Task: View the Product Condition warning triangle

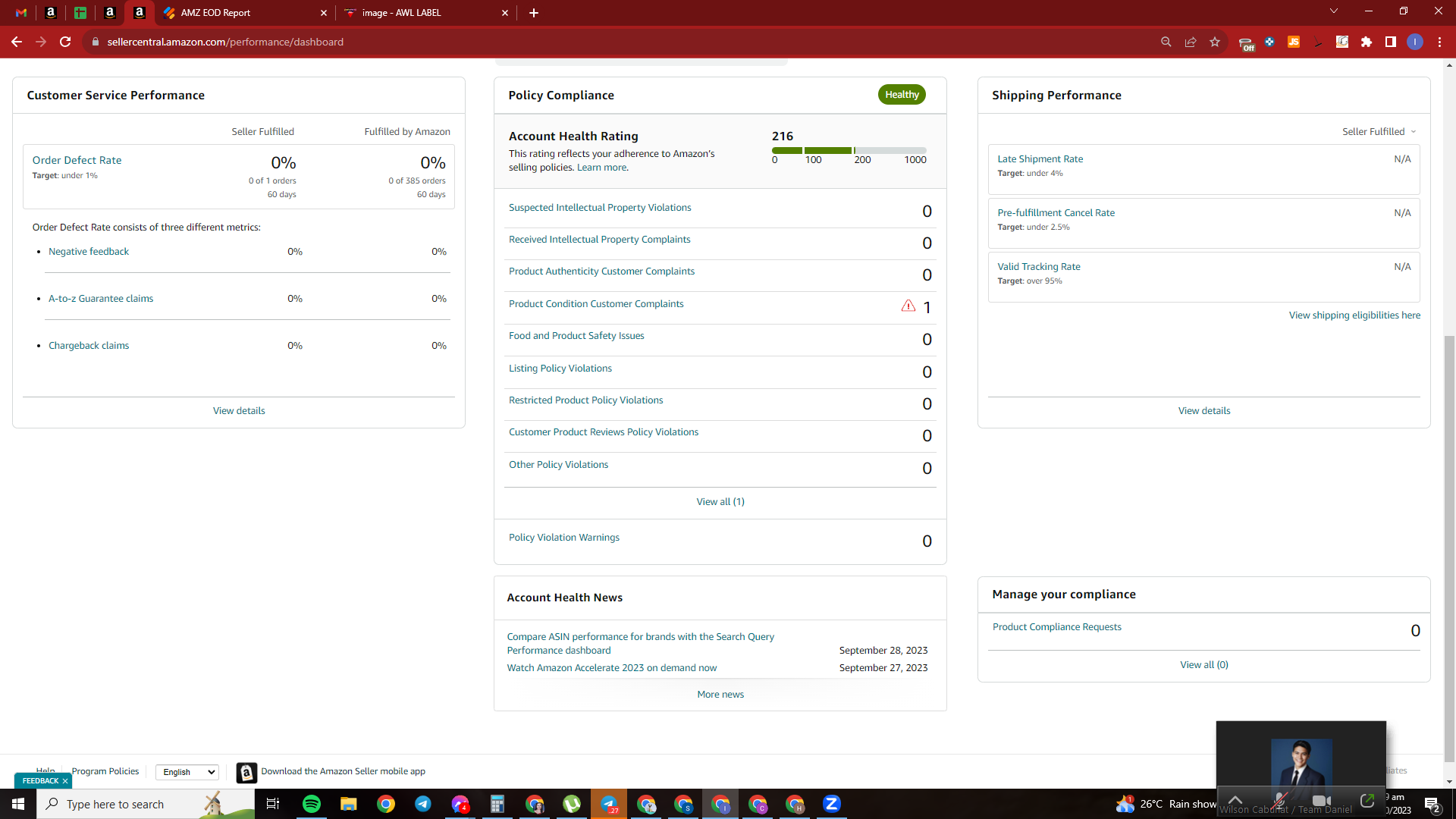Action: 908,306
